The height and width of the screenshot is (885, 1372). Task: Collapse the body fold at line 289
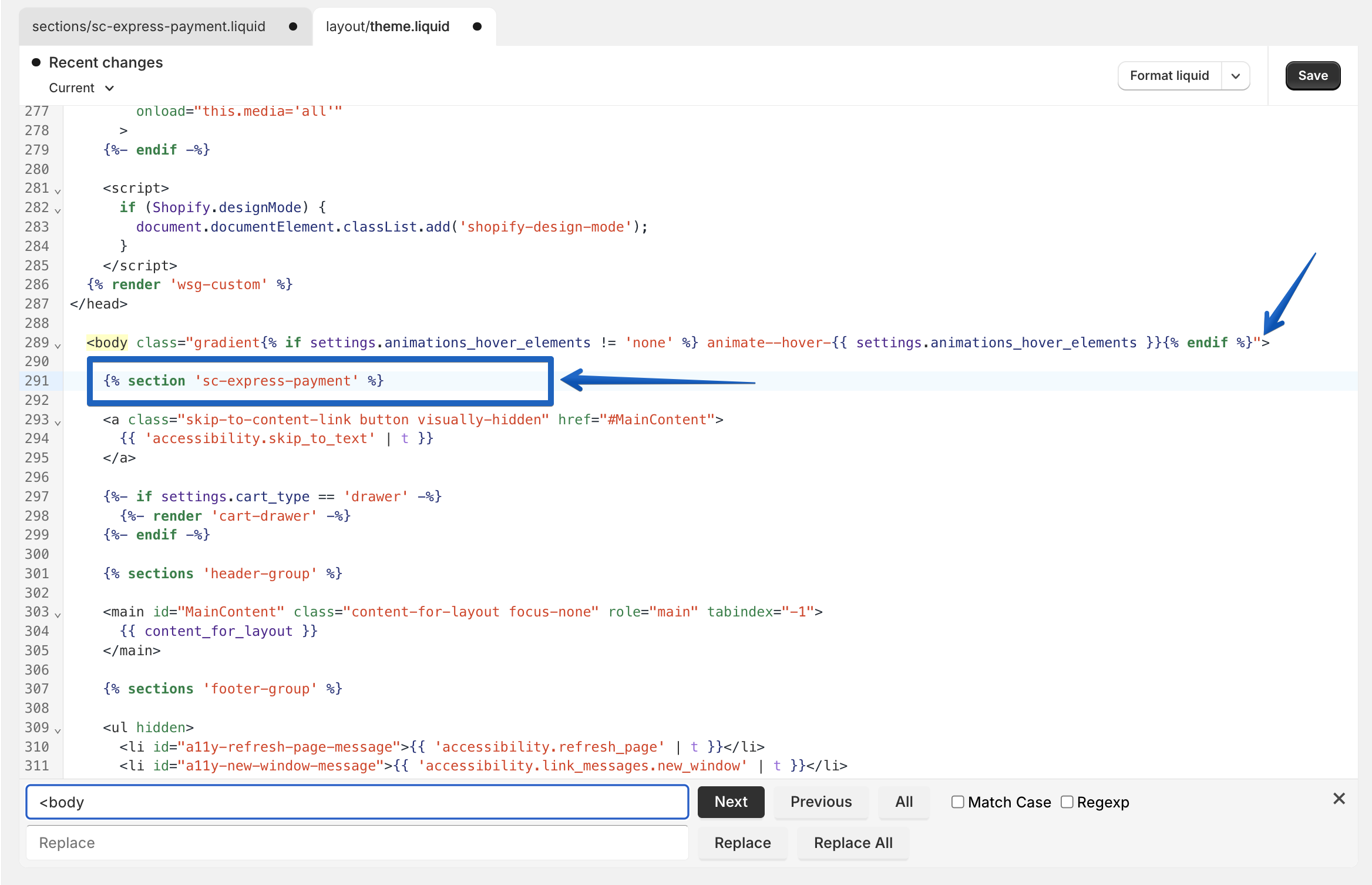(x=58, y=345)
